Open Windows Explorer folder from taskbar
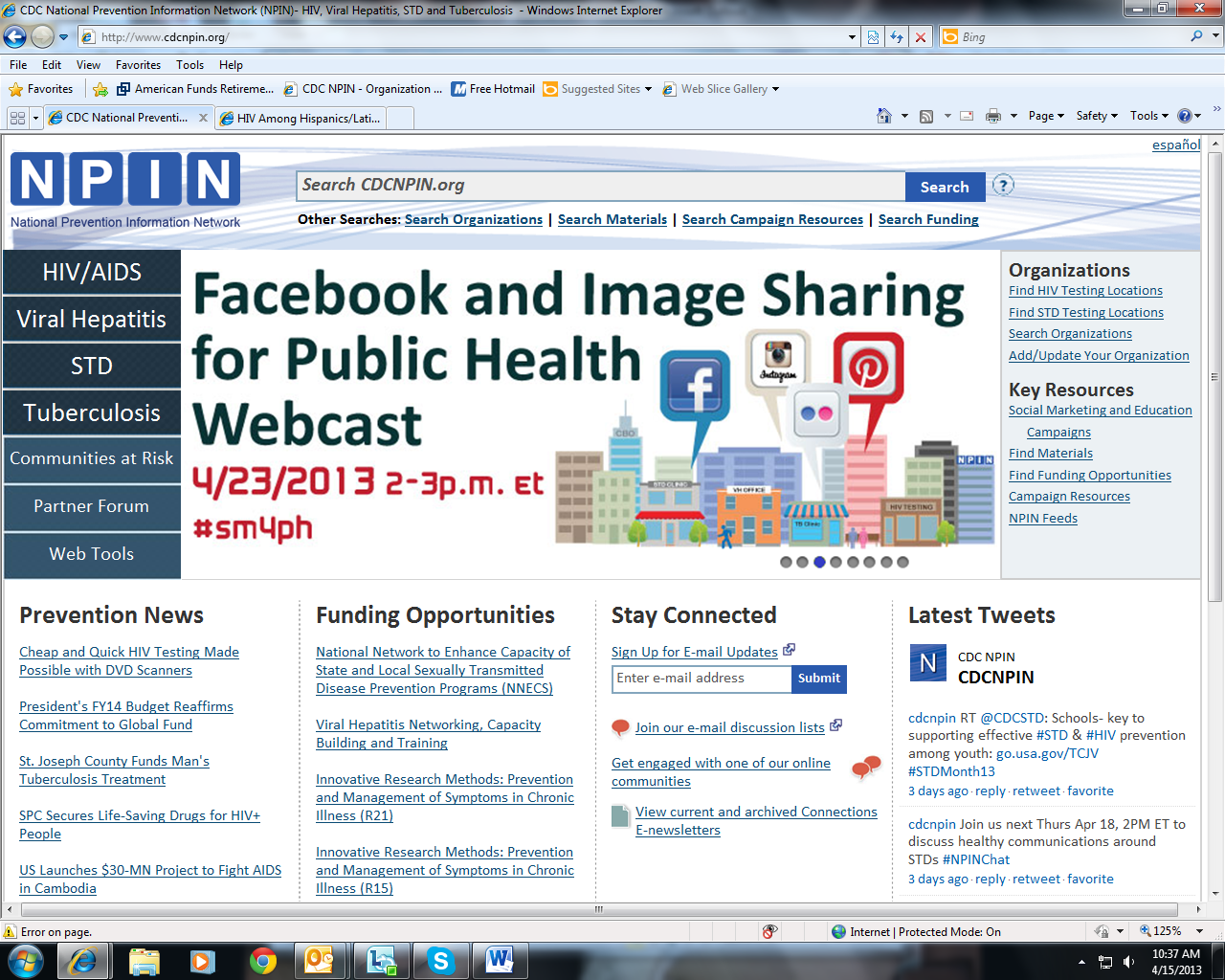 click(144, 960)
